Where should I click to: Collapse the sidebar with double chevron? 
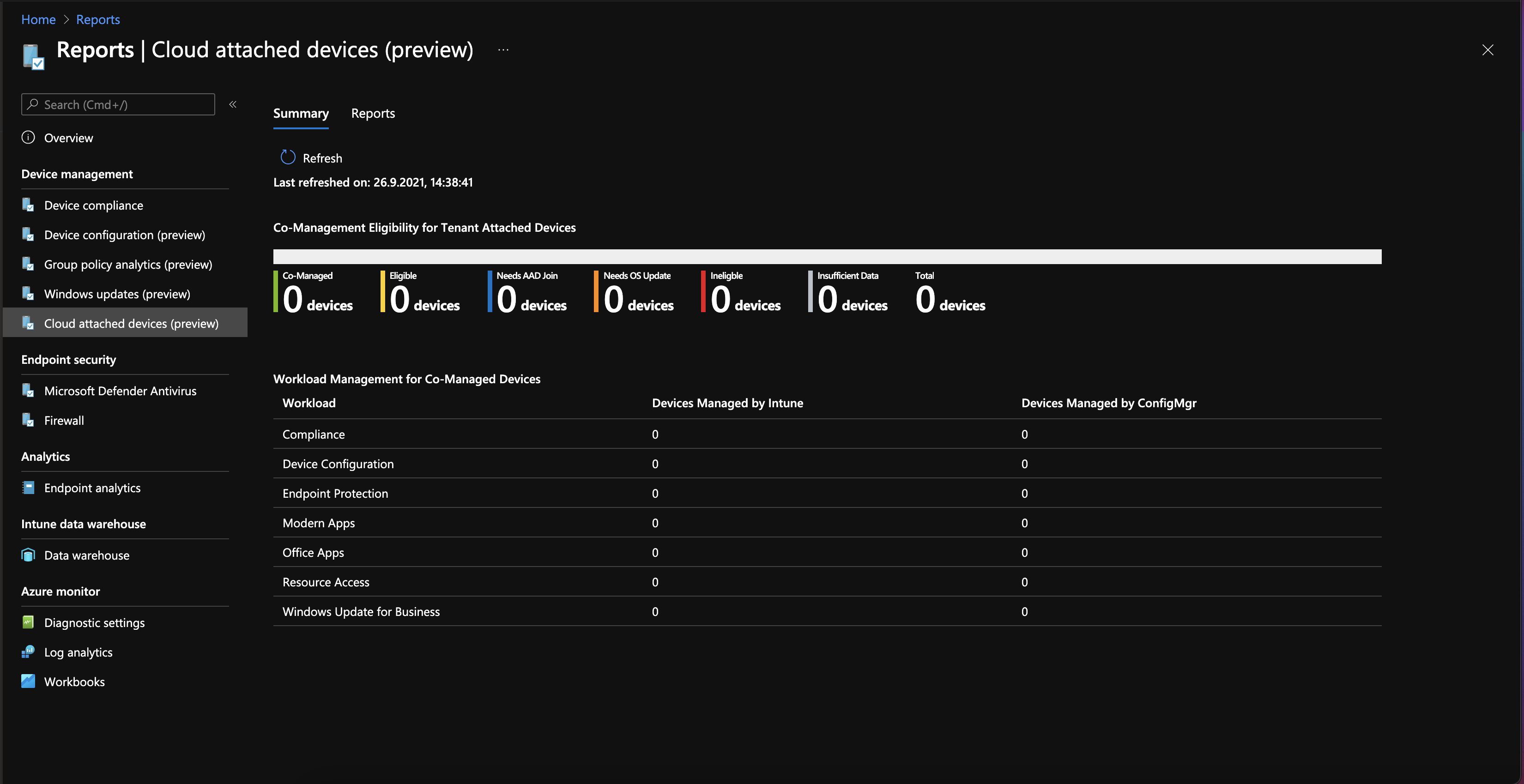coord(233,104)
